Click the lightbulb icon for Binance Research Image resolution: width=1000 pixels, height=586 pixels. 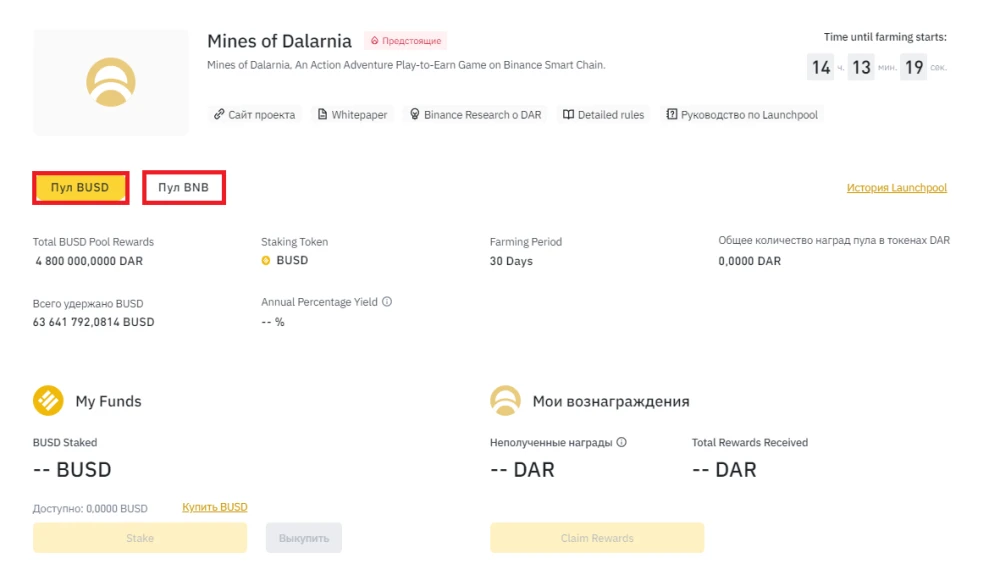pyautogui.click(x=415, y=114)
